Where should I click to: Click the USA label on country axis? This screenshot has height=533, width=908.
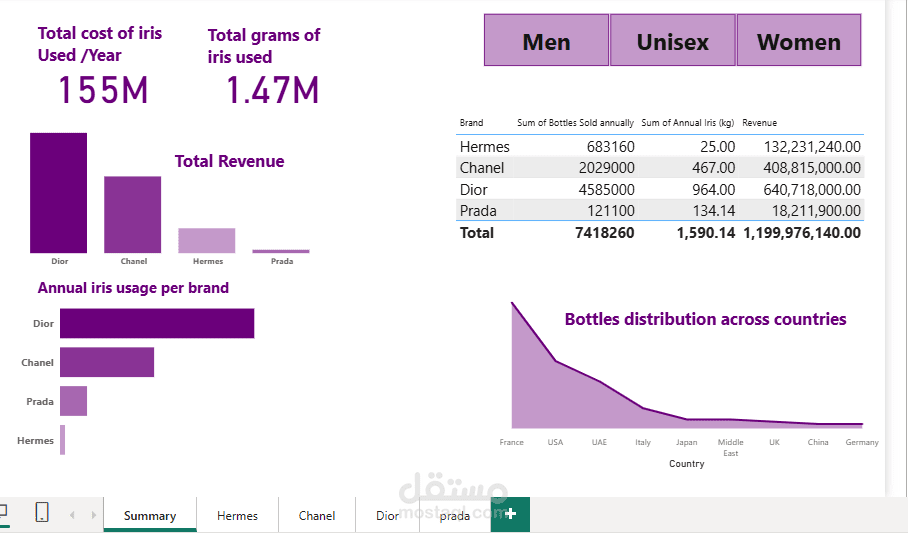pyautogui.click(x=555, y=442)
